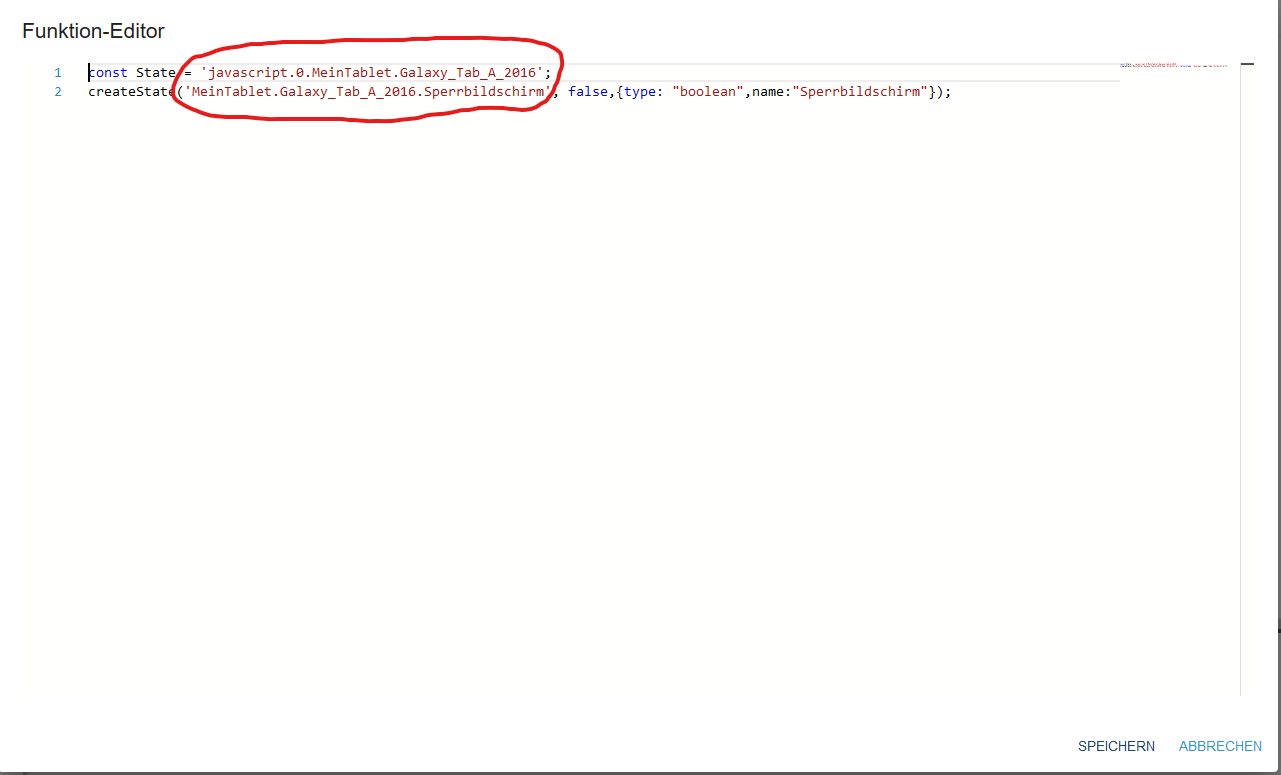The width and height of the screenshot is (1281, 775).
Task: Click the 'State' variable name
Action: click(156, 72)
